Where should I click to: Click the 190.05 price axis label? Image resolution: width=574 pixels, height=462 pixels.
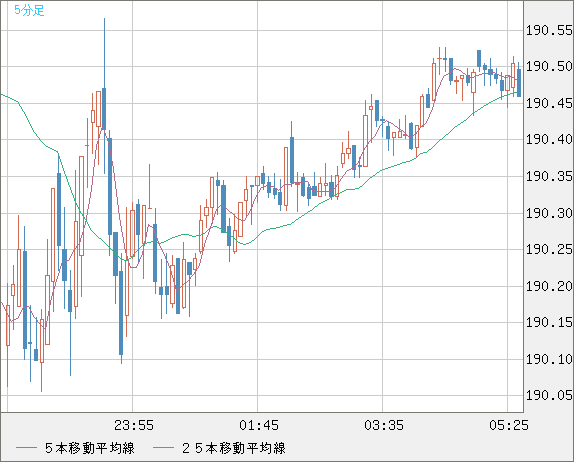(x=549, y=395)
